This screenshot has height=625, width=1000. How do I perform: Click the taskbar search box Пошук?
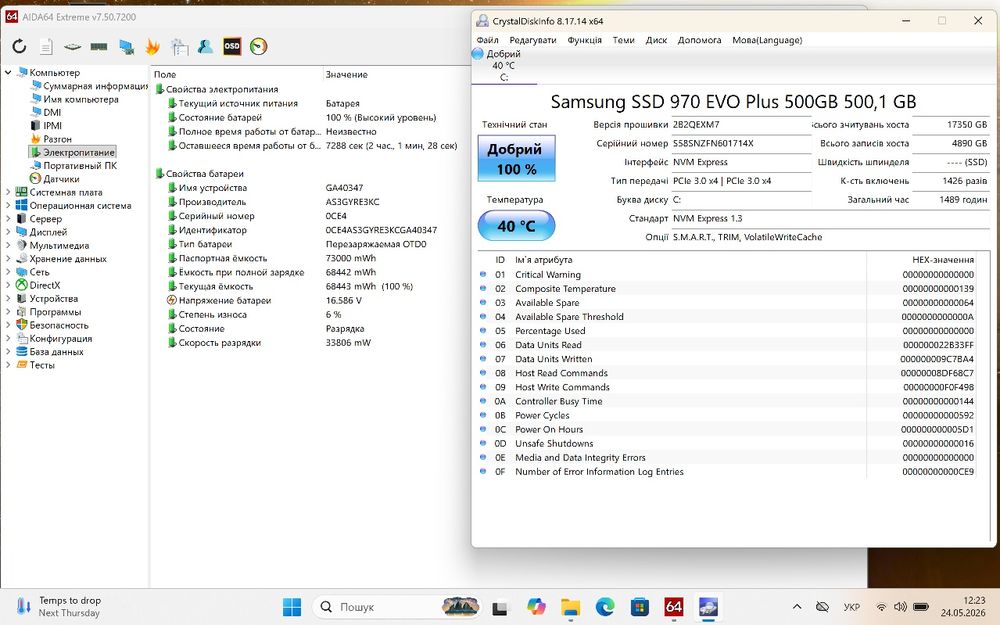[398, 607]
